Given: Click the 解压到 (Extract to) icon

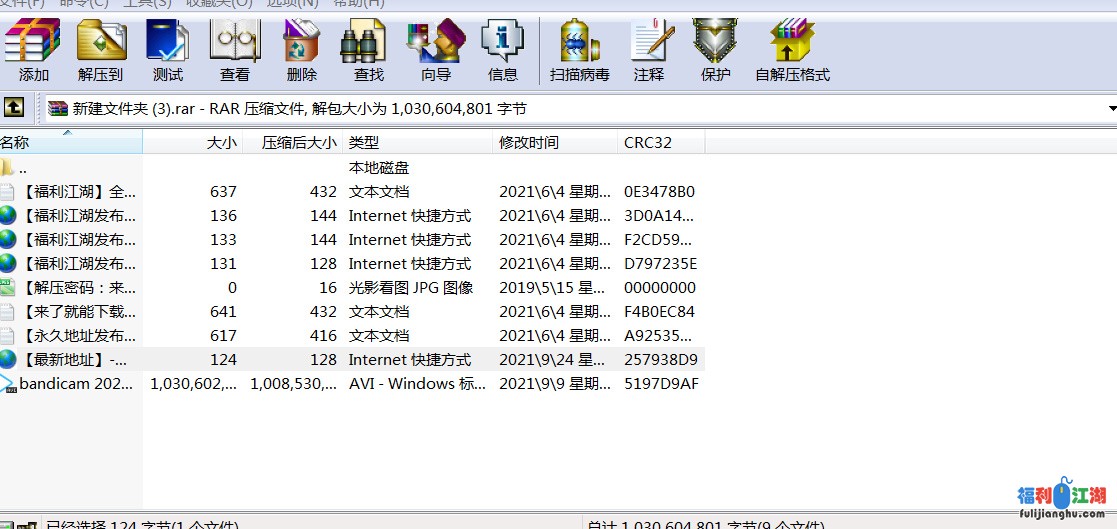Looking at the screenshot, I should 101,49.
